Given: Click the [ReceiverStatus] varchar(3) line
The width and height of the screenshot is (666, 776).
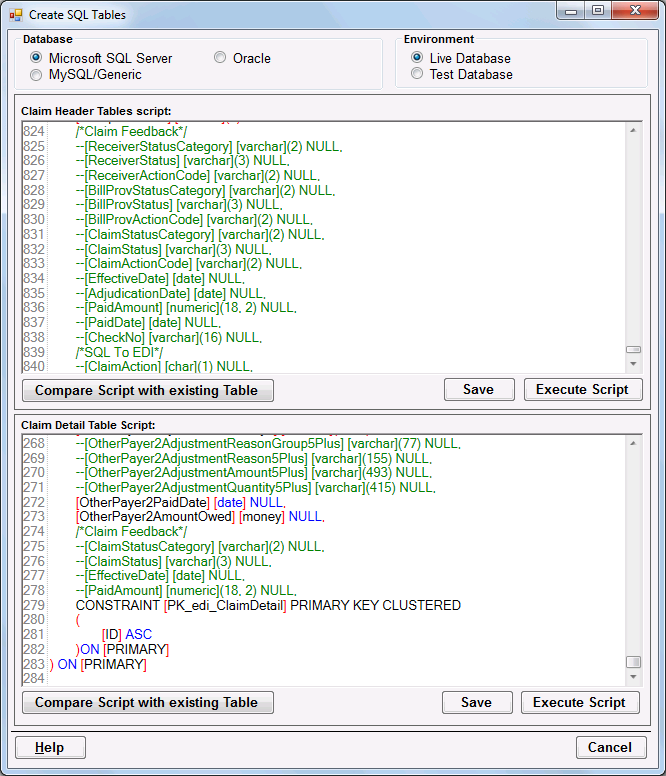Looking at the screenshot, I should coord(183,161).
